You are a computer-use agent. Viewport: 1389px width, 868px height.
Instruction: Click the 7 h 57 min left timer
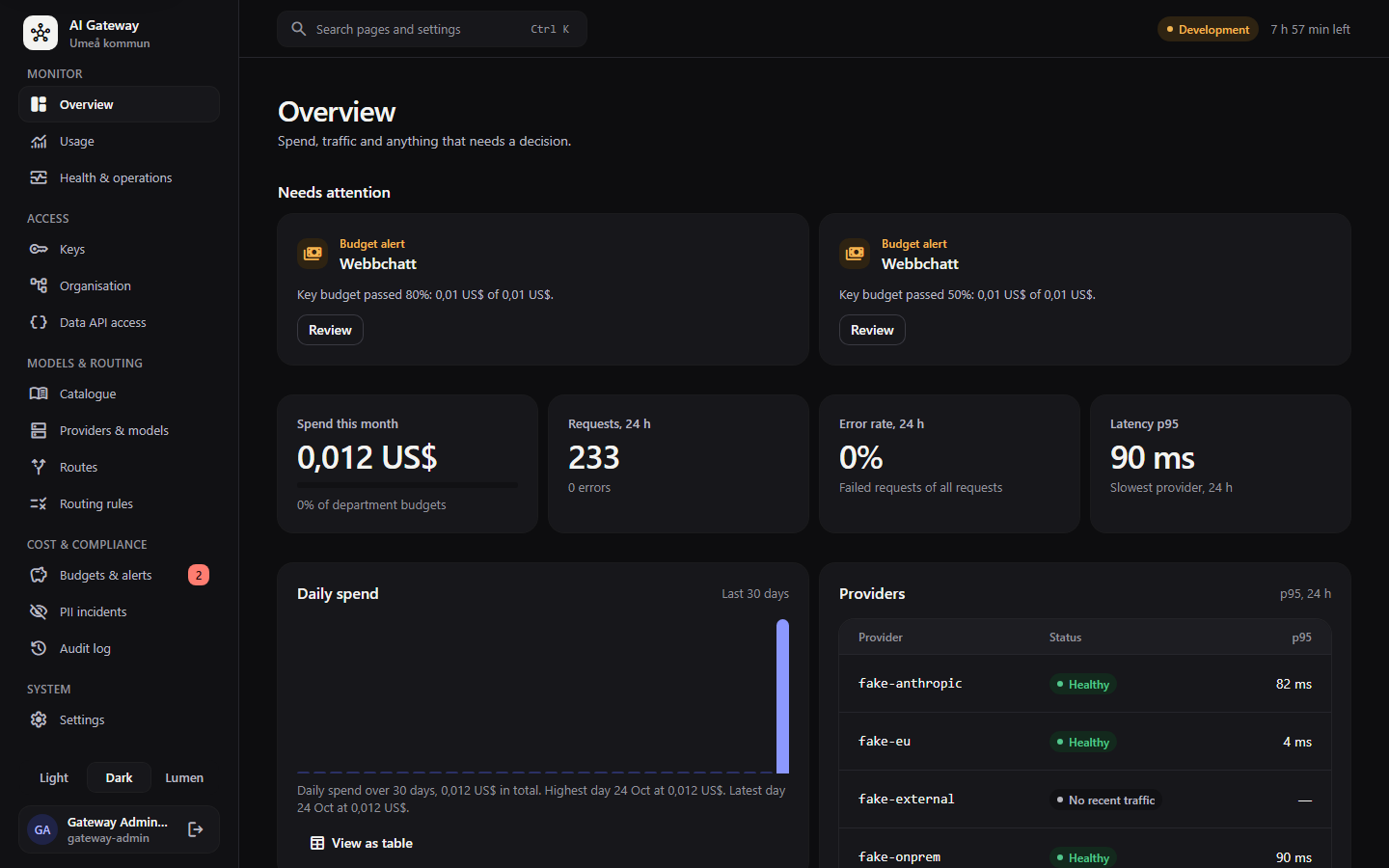click(x=1310, y=29)
